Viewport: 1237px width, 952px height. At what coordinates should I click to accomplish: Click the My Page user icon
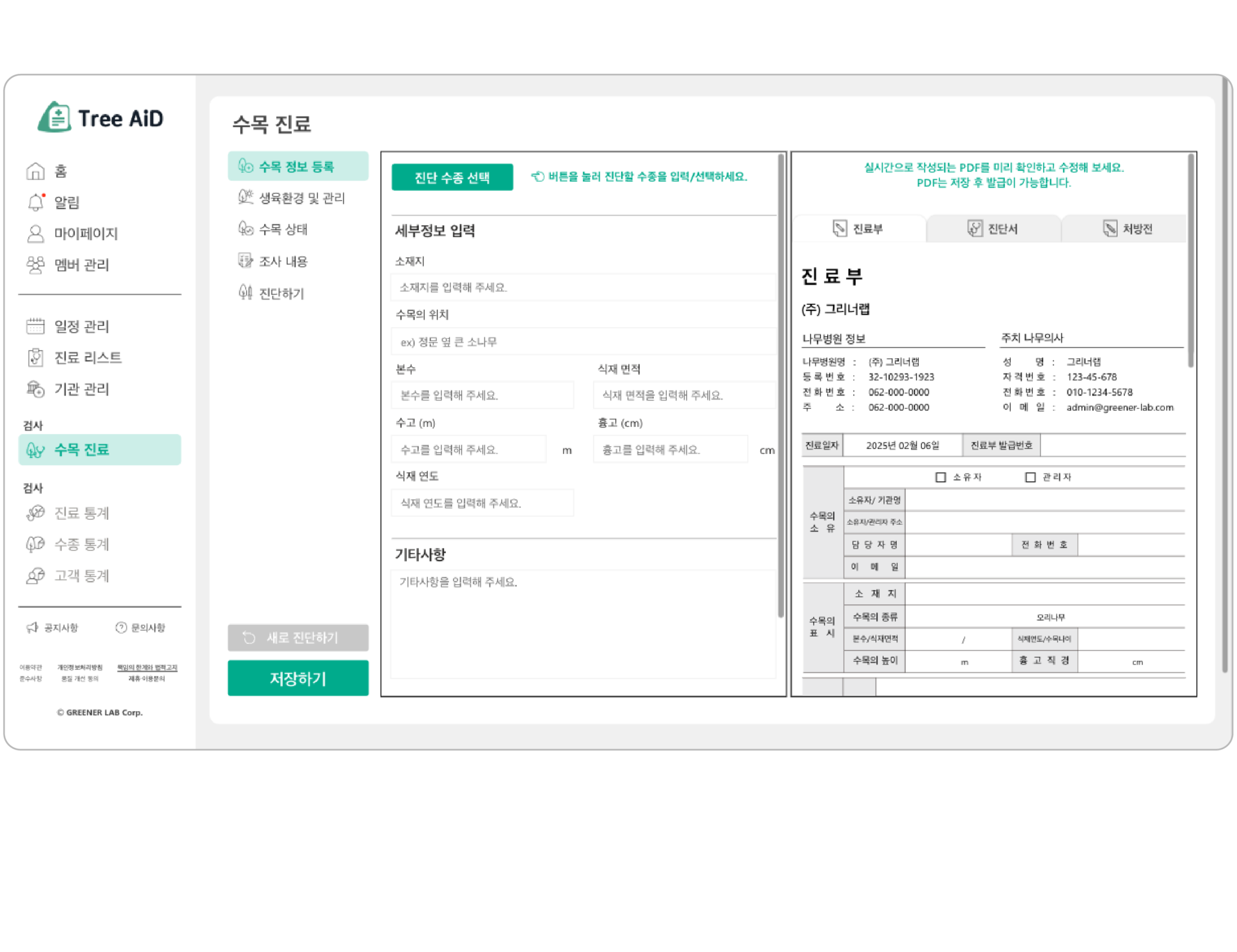pos(35,233)
